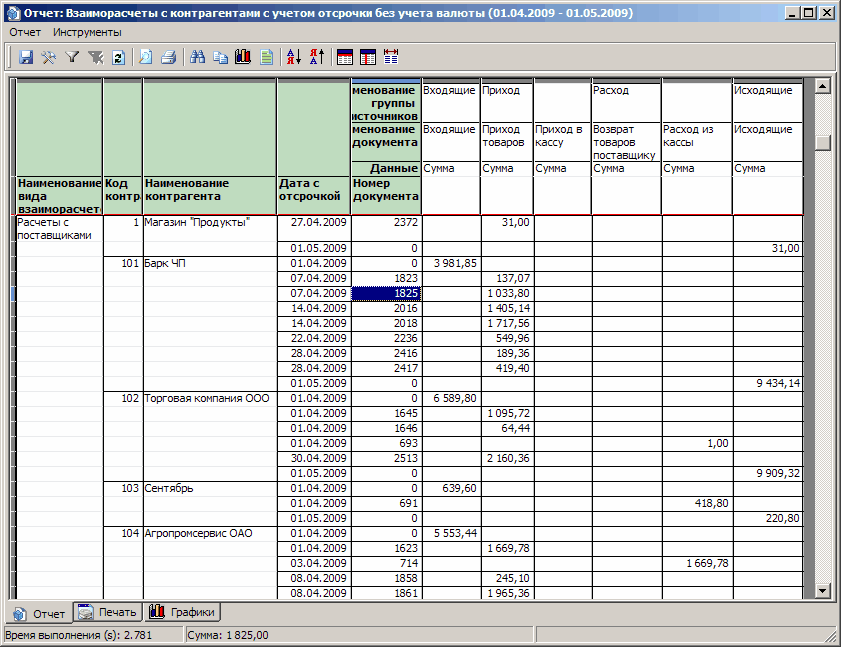The height and width of the screenshot is (647, 841).
Task: Click the Наименование контрагента column header
Action: 209,196
